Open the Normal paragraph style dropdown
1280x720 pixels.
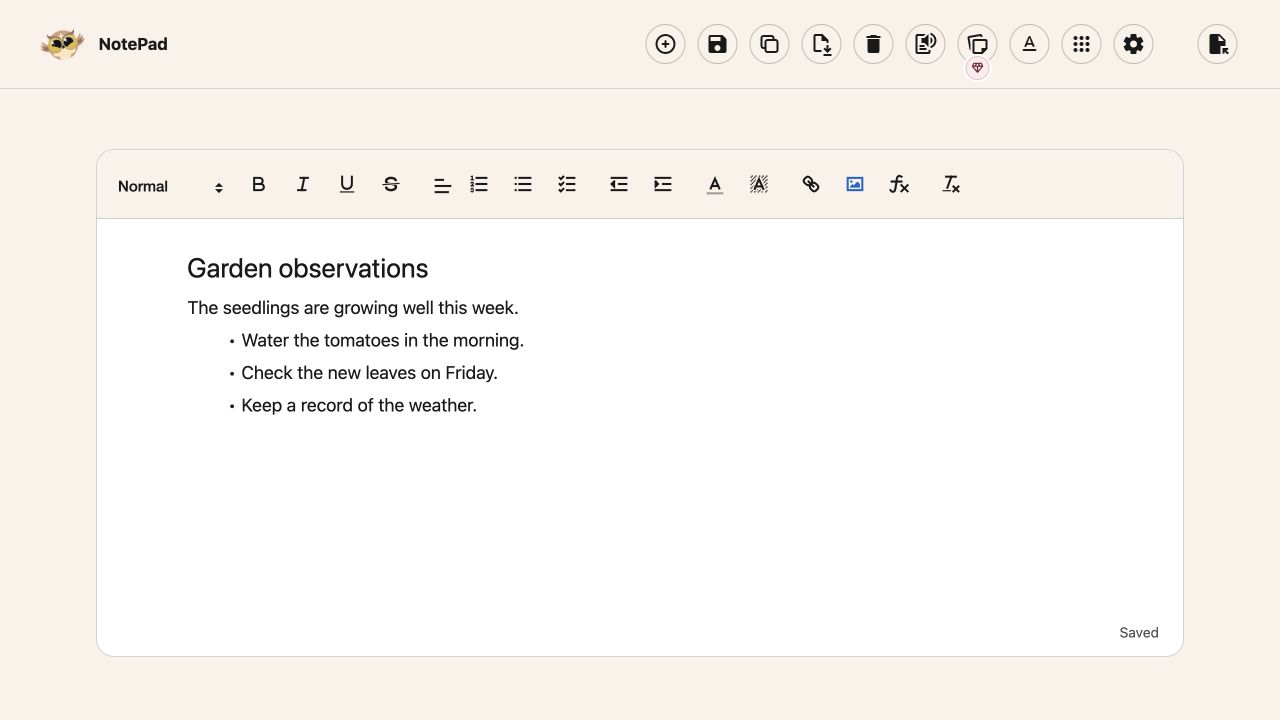click(170, 186)
